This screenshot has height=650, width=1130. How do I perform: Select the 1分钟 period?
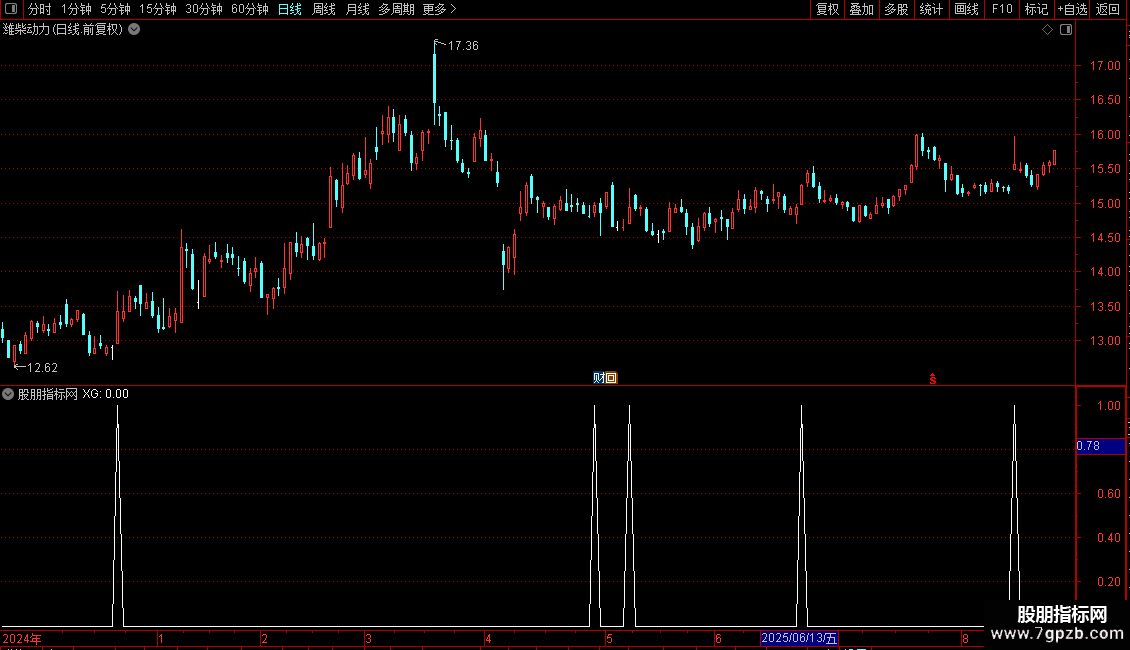click(76, 9)
